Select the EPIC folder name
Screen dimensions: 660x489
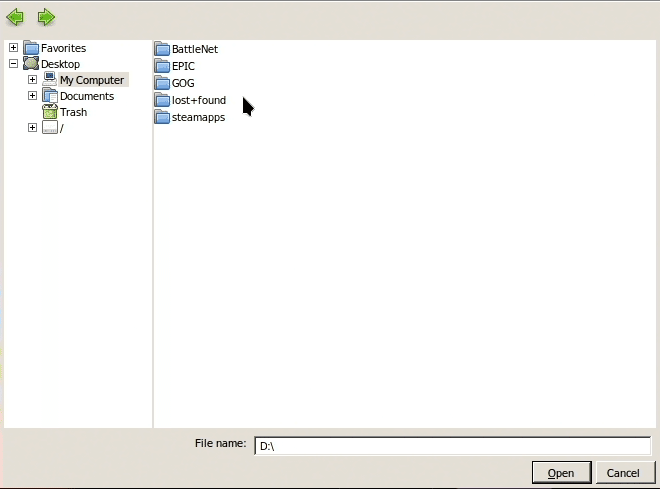(x=183, y=66)
